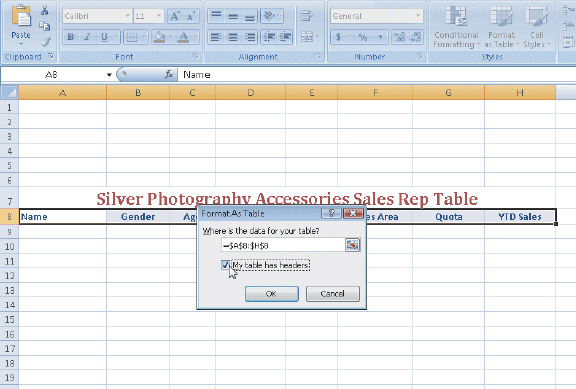Open the Name Box dropdown arrow
Screen dimensions: 576x389
coord(109,75)
